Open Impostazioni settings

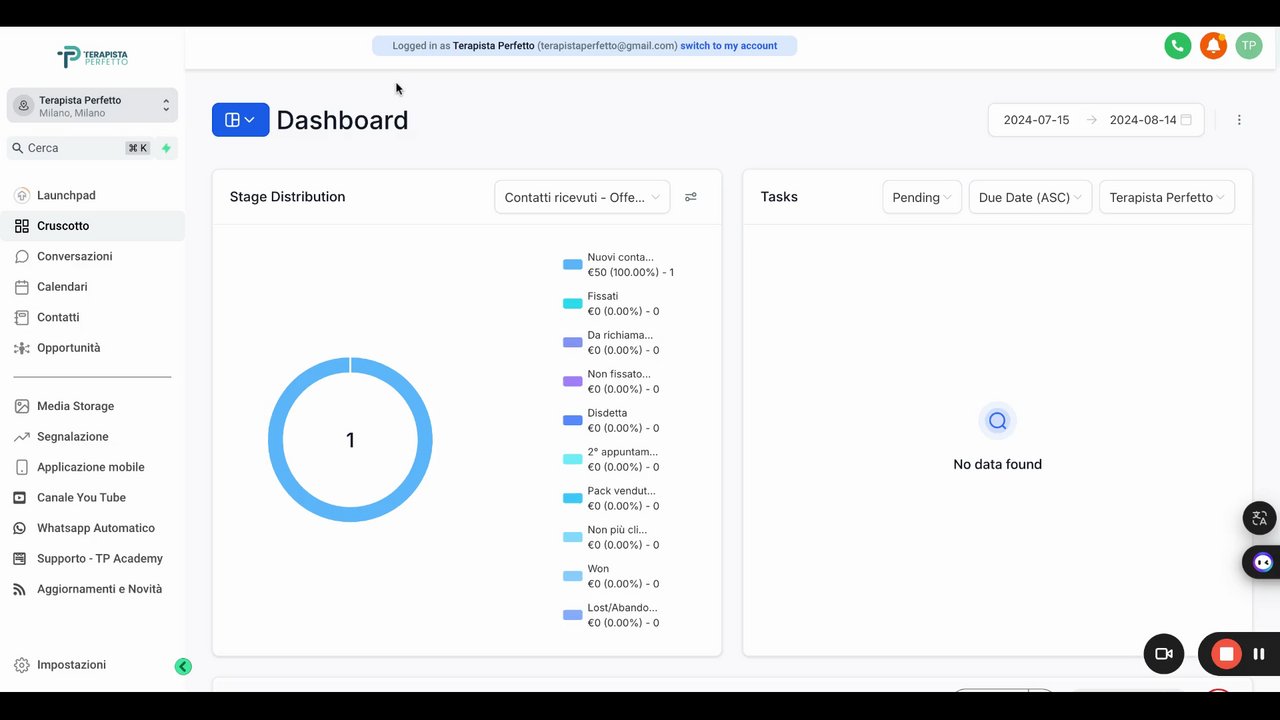tap(71, 665)
